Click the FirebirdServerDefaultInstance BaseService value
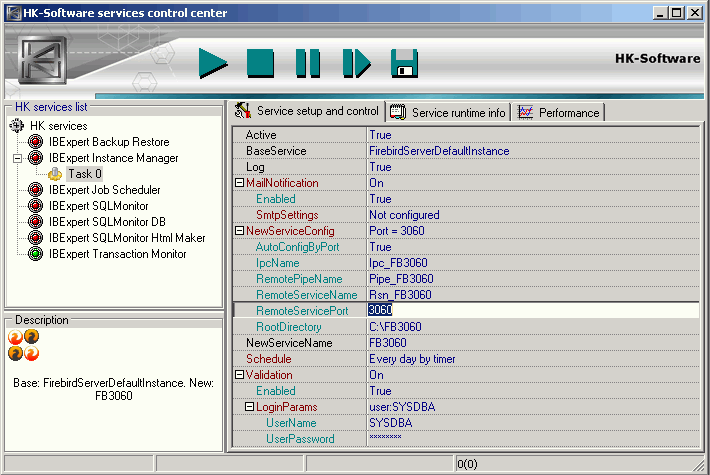The height and width of the screenshot is (475, 710). (x=439, y=151)
